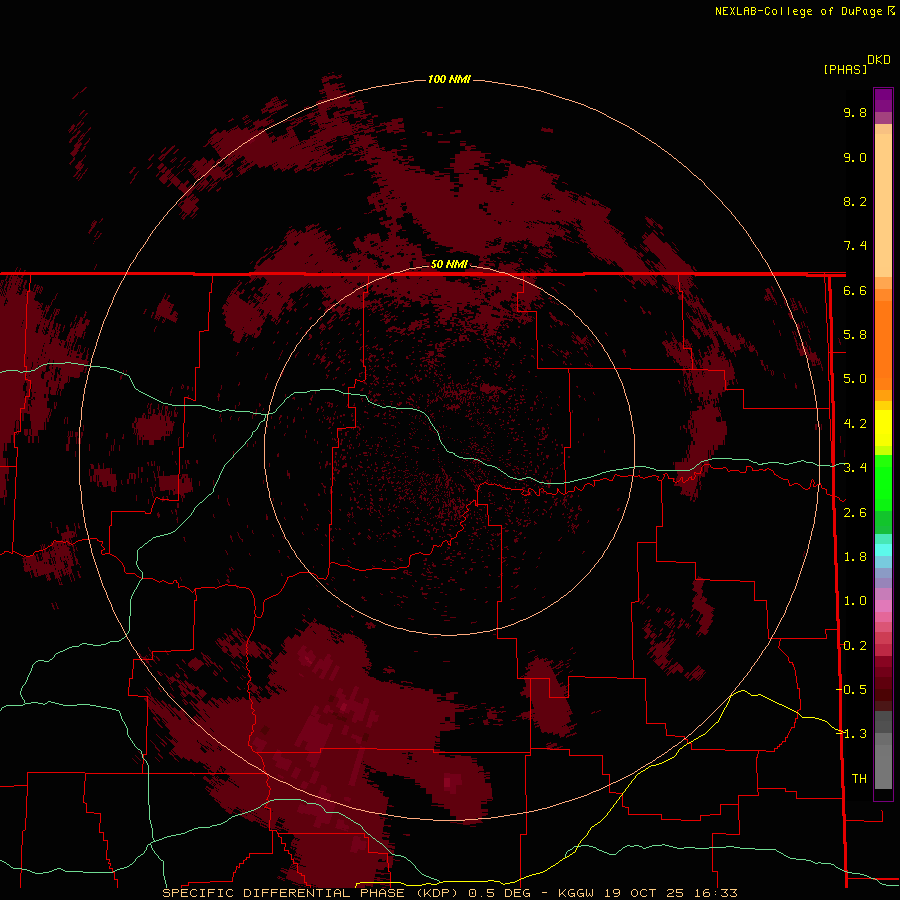Click the 0.2 scale value
Viewport: 900px width, 900px height.
point(855,645)
